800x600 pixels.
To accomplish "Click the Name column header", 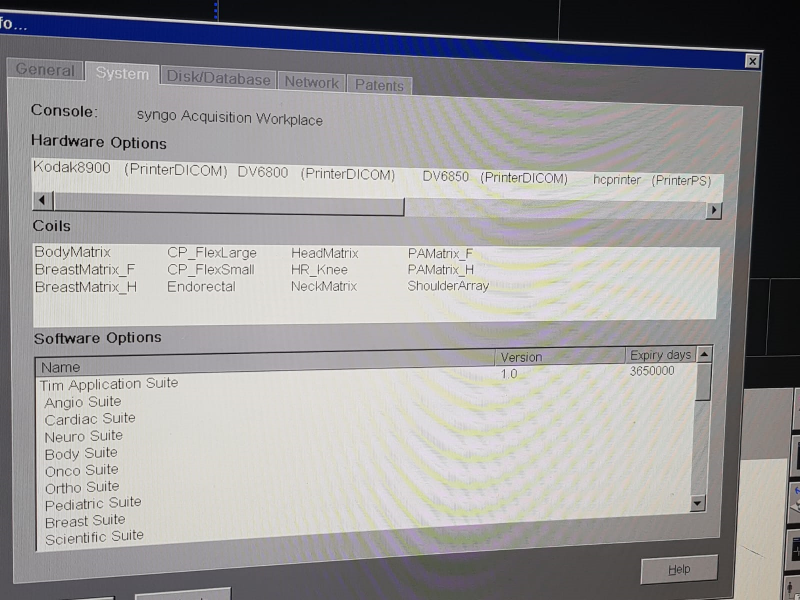I will coord(60,367).
